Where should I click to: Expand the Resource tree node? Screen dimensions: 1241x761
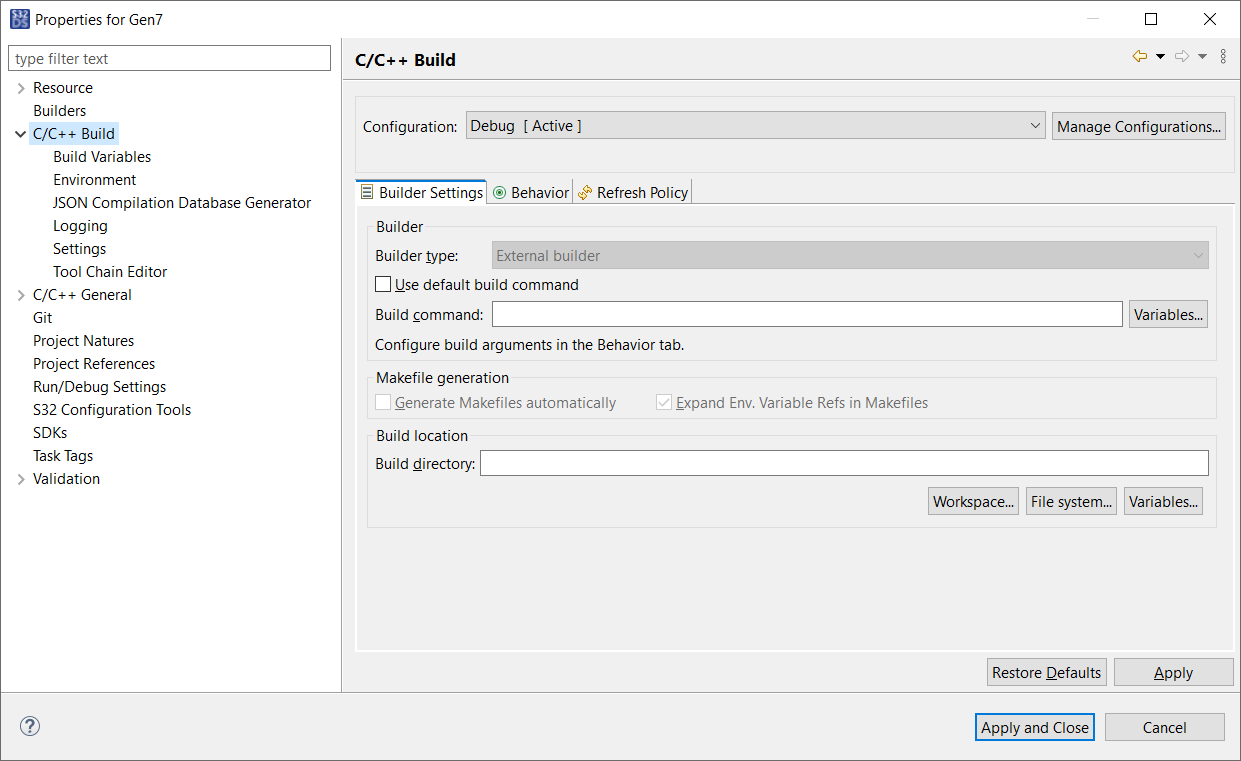[x=21, y=88]
